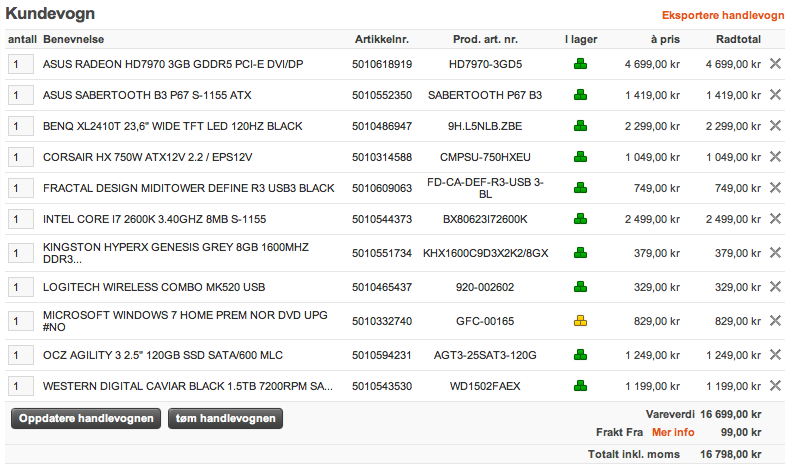The width and height of the screenshot is (800, 469).
Task: Click article number 5010465437
Action: point(382,287)
